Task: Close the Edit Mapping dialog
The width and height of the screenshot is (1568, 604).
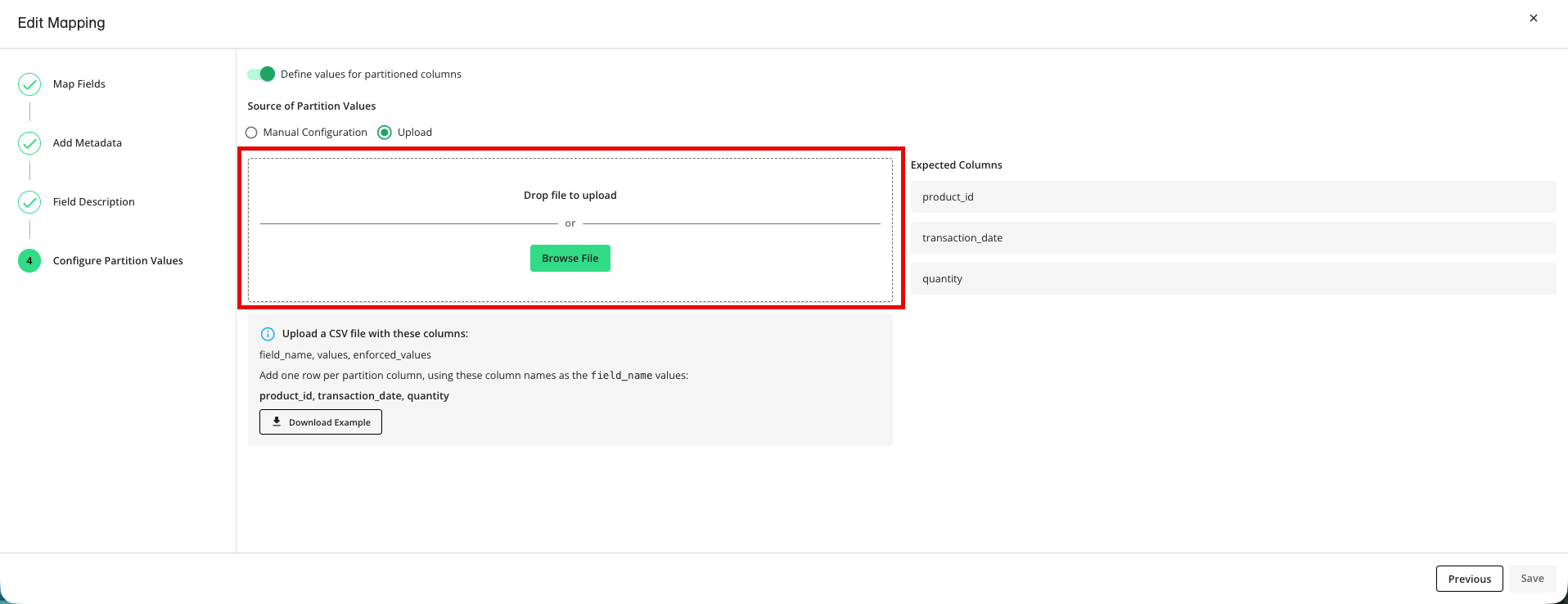Action: pos(1534,18)
